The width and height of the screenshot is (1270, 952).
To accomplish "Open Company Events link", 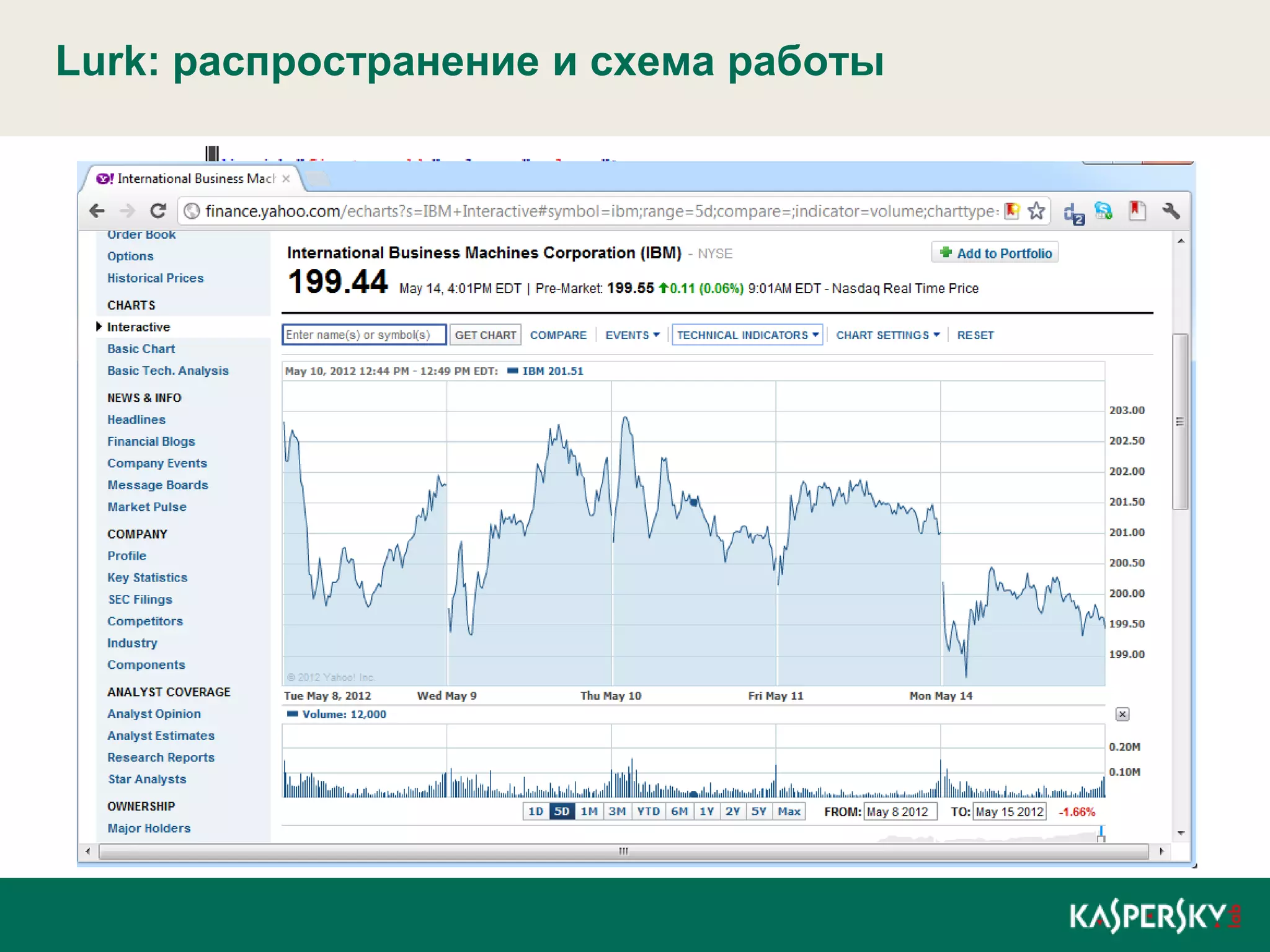I will click(x=158, y=463).
